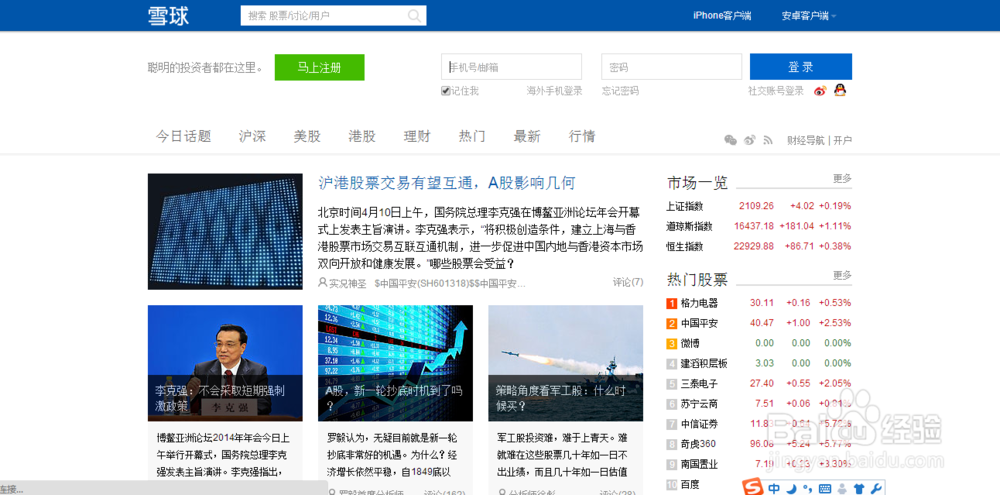Image resolution: width=1000 pixels, height=495 pixels.
Task: Focus the 搜索 股票/讨论/用户 search box
Action: [333, 15]
